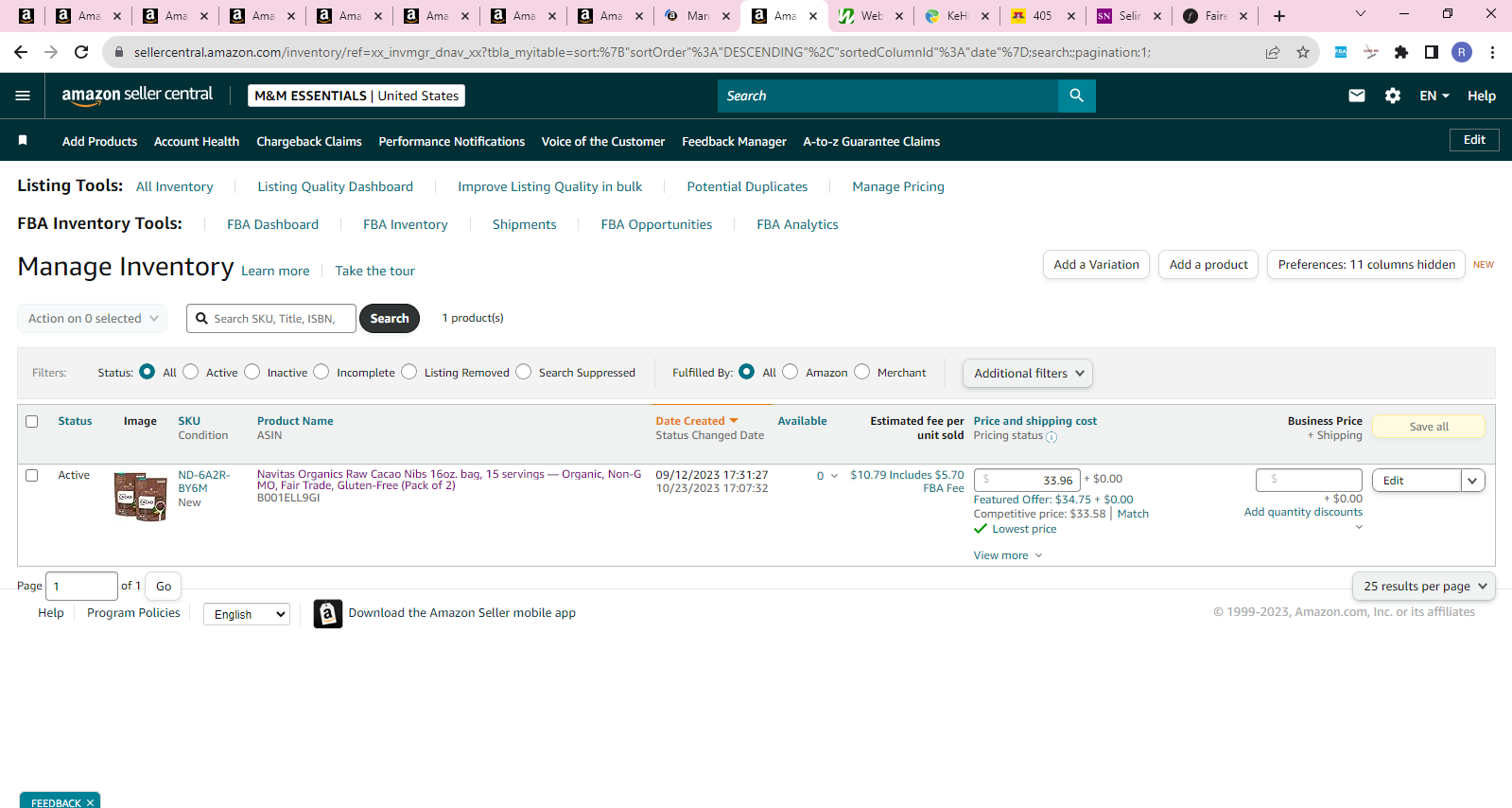Click the Business Price input field
This screenshot has width=1512, height=808.
click(x=1309, y=480)
